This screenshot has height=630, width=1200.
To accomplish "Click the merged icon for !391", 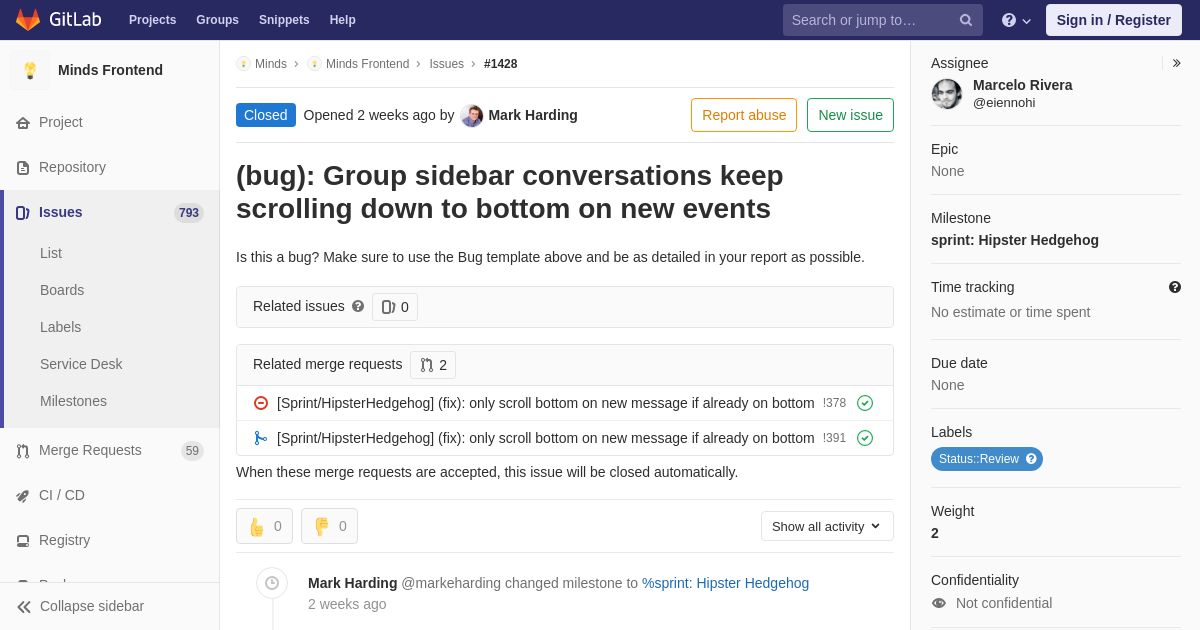I will click(x=261, y=438).
